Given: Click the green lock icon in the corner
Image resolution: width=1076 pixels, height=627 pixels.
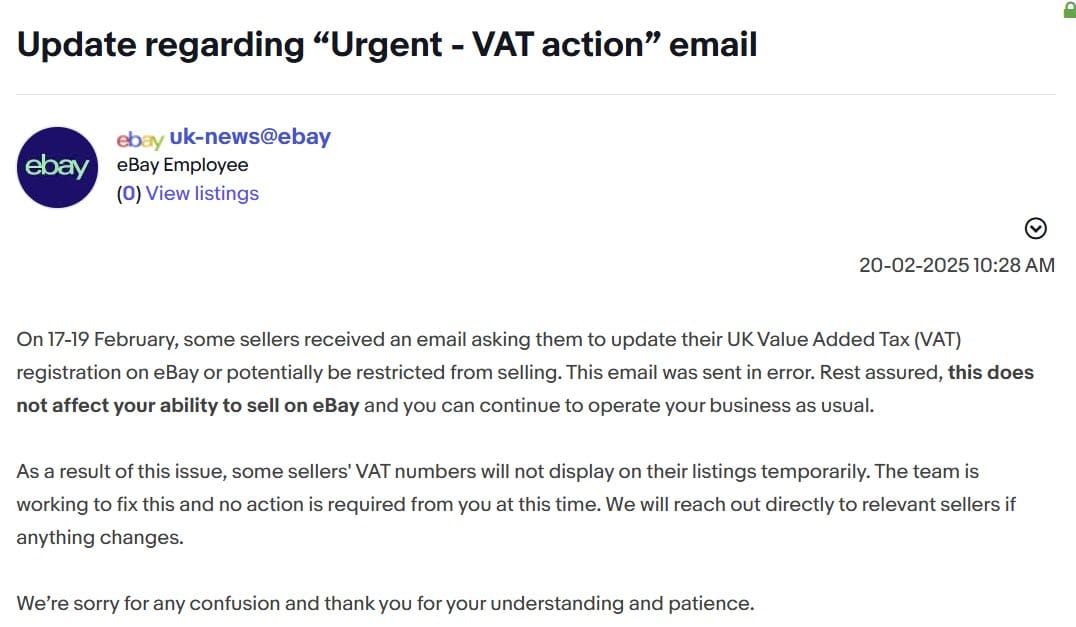Looking at the screenshot, I should 1070,8.
